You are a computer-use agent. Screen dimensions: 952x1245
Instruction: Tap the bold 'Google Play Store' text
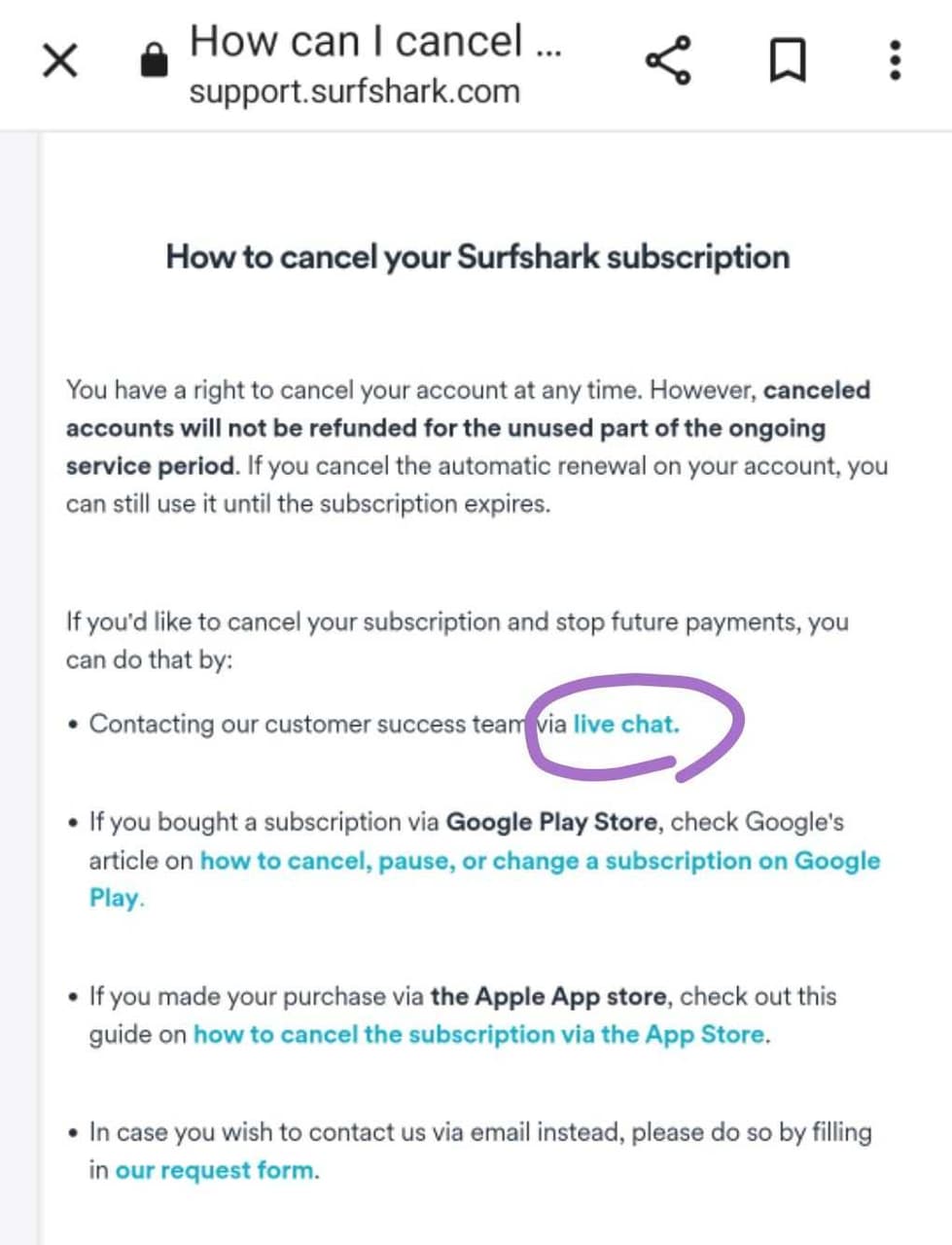551,822
